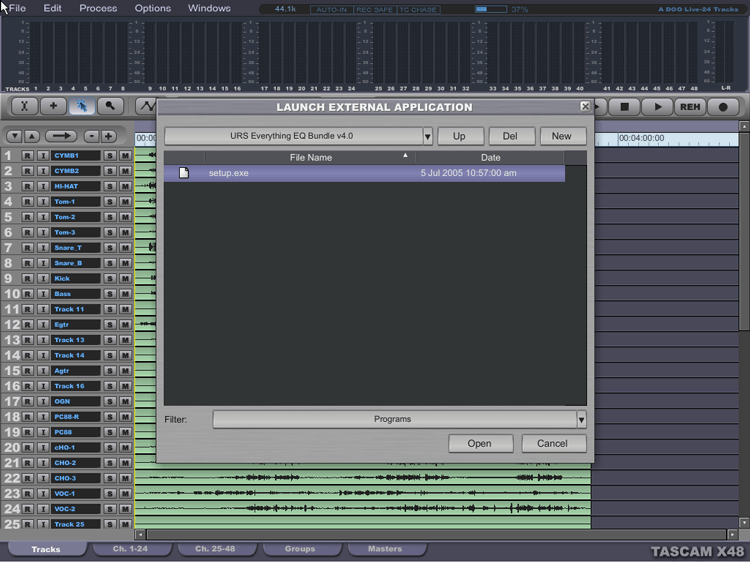Click the Cancel button
The width and height of the screenshot is (750, 562).
click(552, 443)
